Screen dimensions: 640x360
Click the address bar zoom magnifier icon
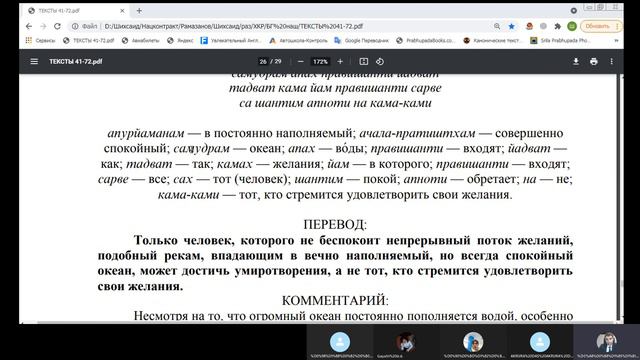point(497,26)
